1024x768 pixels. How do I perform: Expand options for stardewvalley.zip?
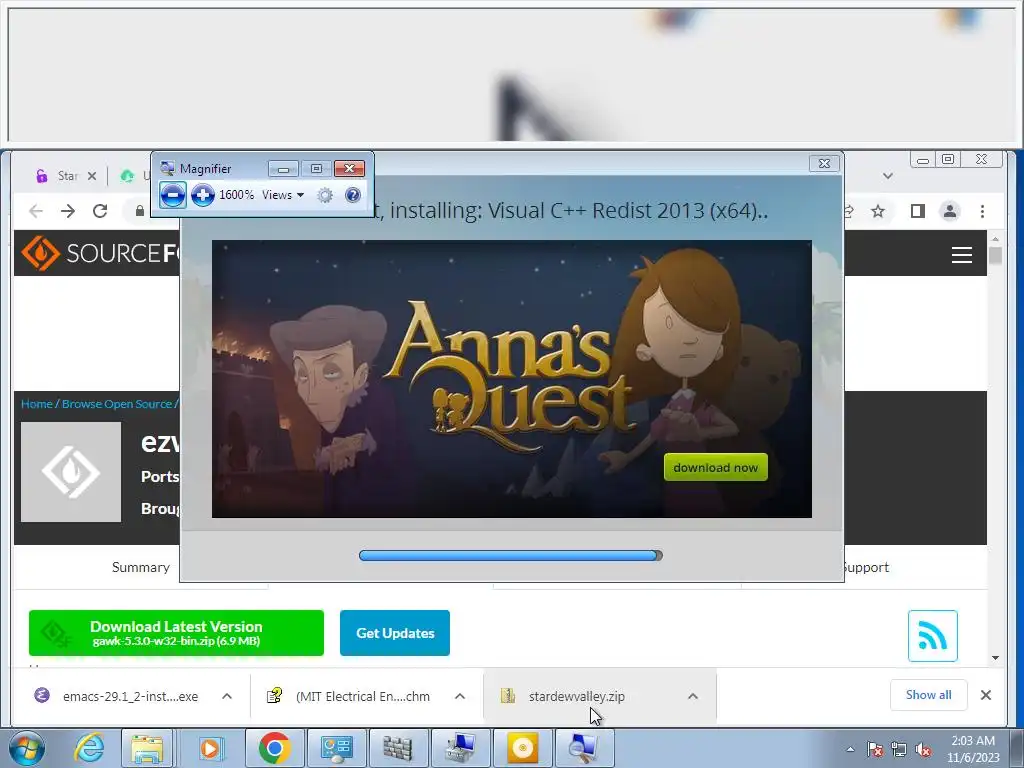point(693,696)
